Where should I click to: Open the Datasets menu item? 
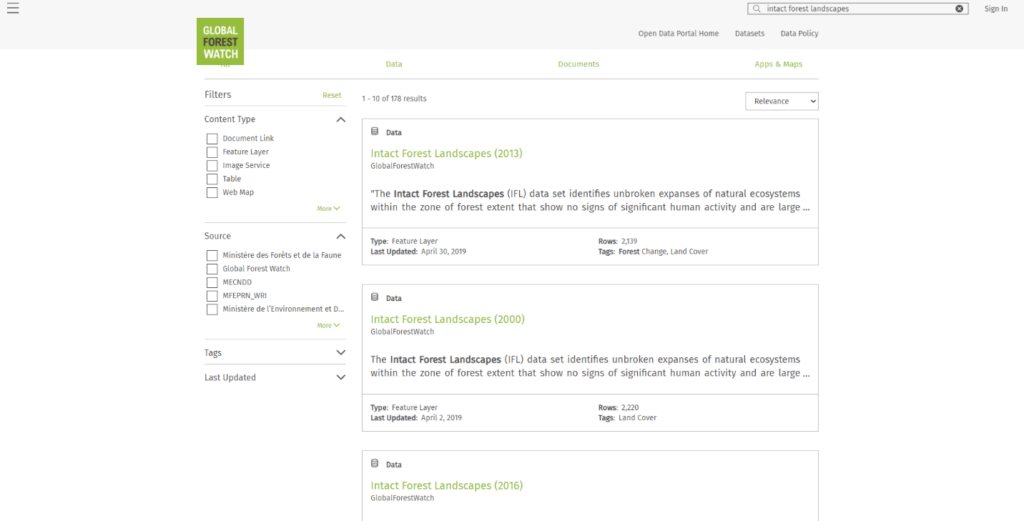(749, 33)
